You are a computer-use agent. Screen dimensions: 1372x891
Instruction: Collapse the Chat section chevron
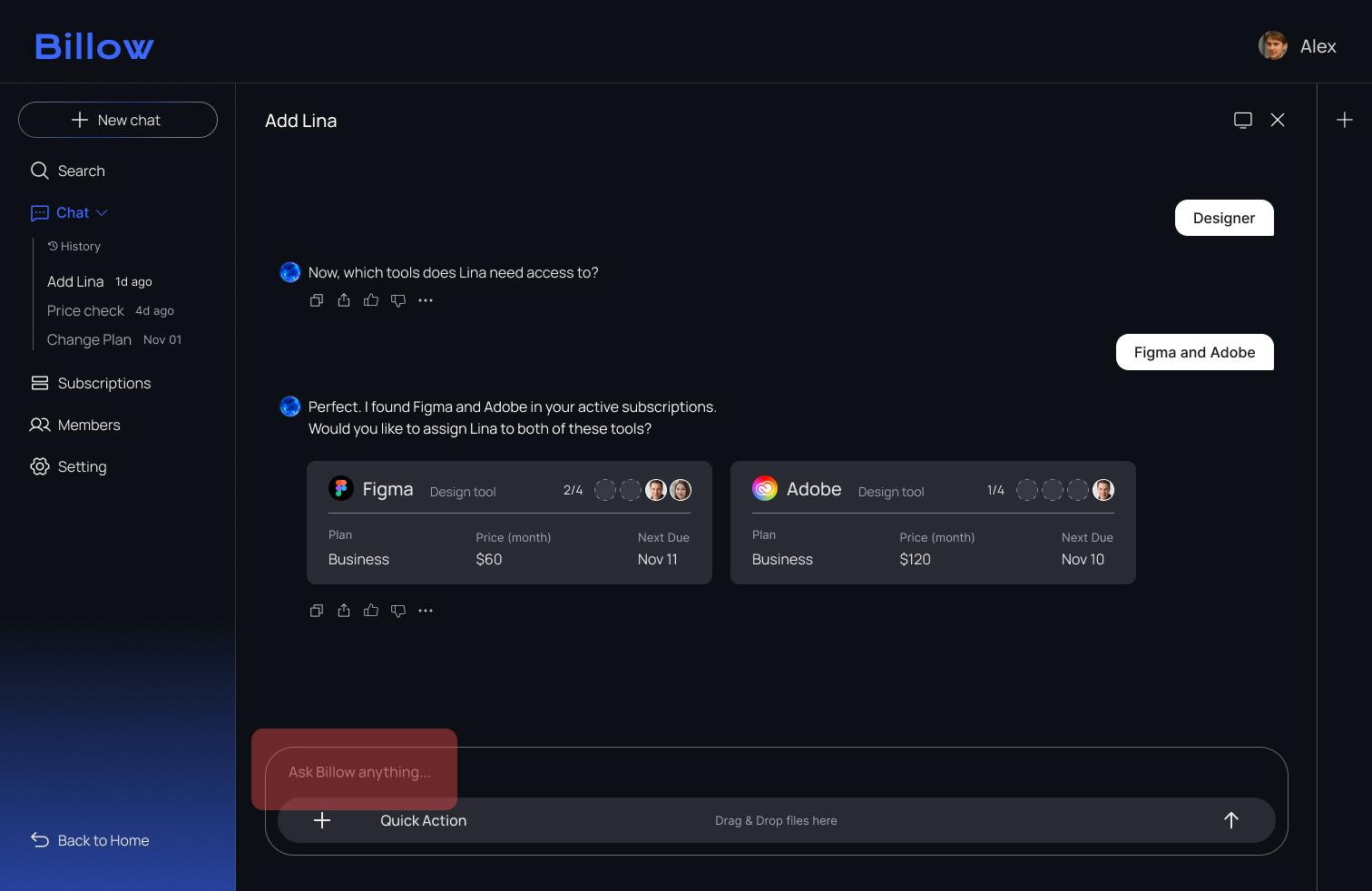pyautogui.click(x=102, y=213)
